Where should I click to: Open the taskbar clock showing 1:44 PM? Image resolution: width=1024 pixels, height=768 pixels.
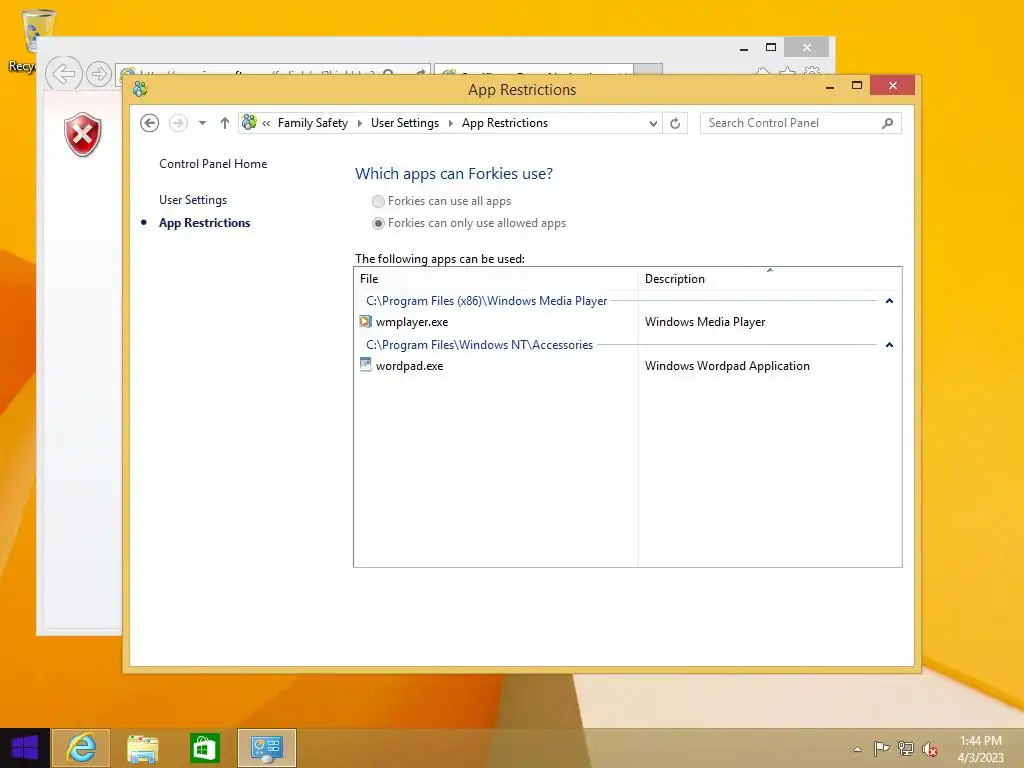[x=980, y=749]
